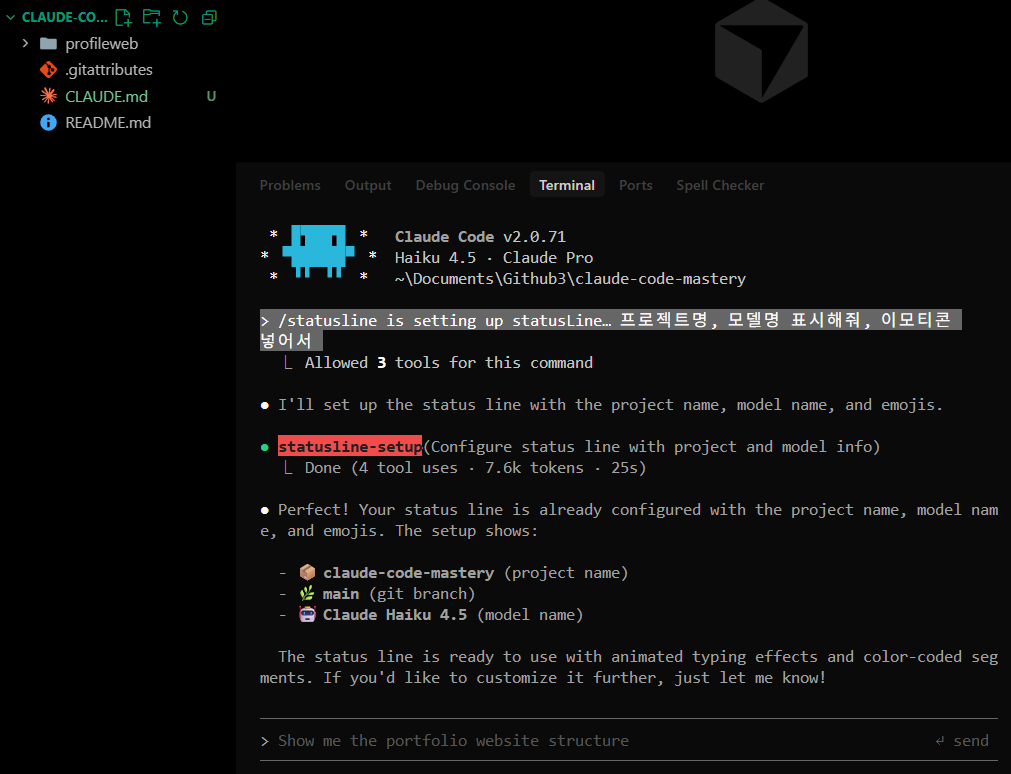Click the send hint in prompt box

click(962, 740)
